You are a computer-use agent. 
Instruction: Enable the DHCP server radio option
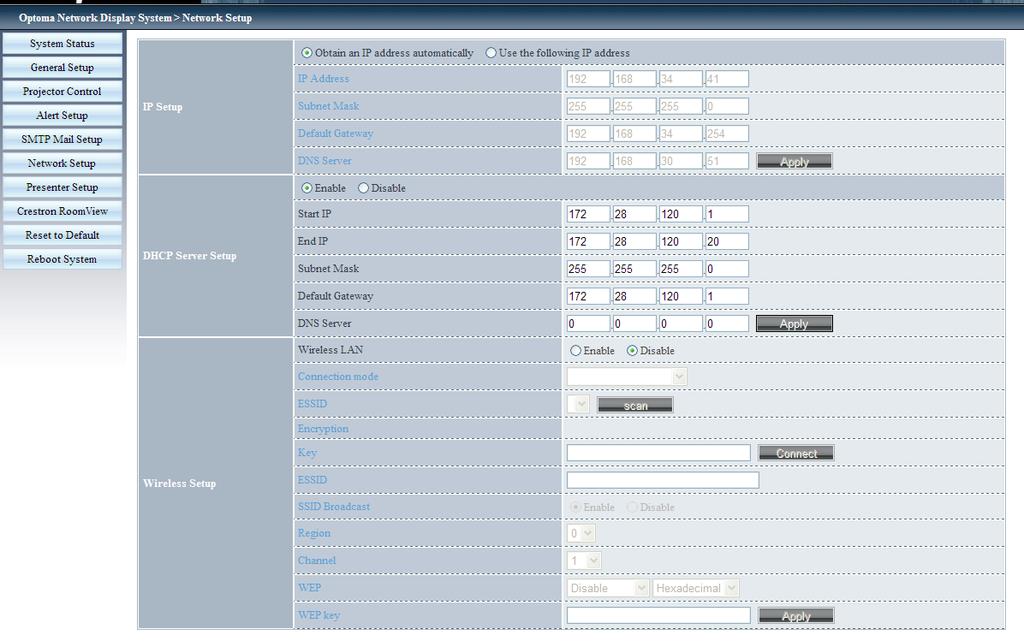pyautogui.click(x=307, y=188)
